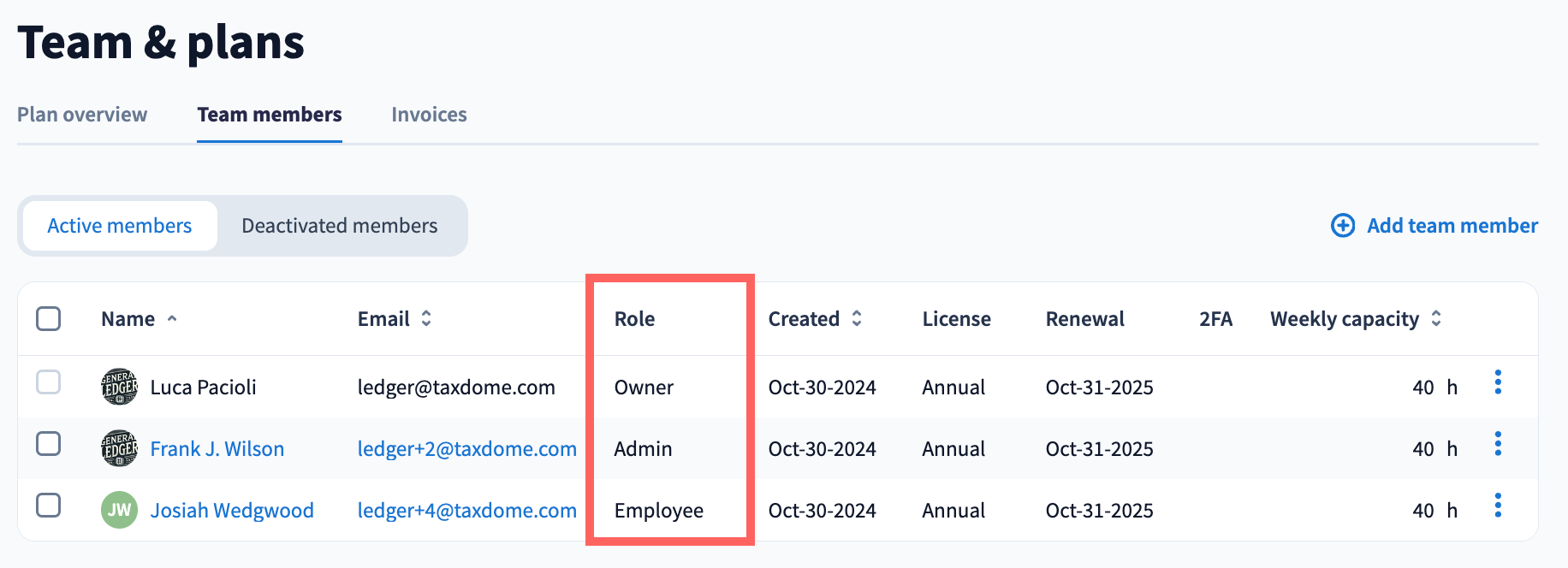
Task: Switch to the Plan overview tab
Action: coord(82,115)
